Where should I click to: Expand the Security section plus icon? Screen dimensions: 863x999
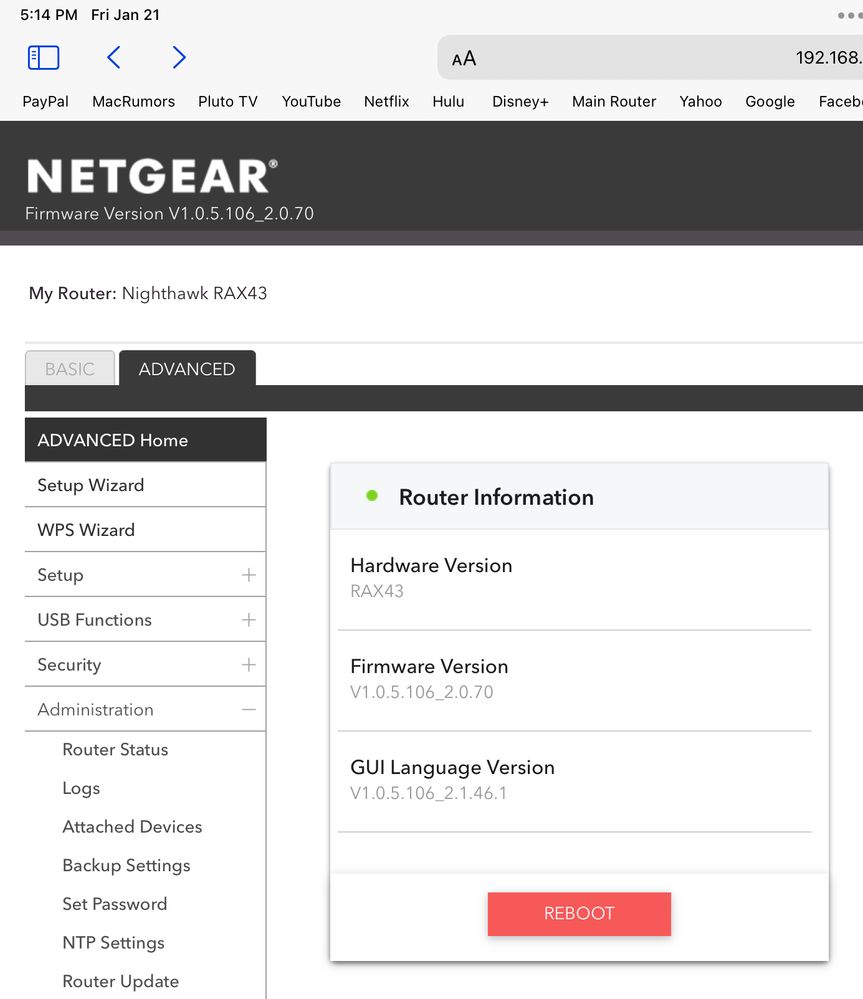click(248, 665)
